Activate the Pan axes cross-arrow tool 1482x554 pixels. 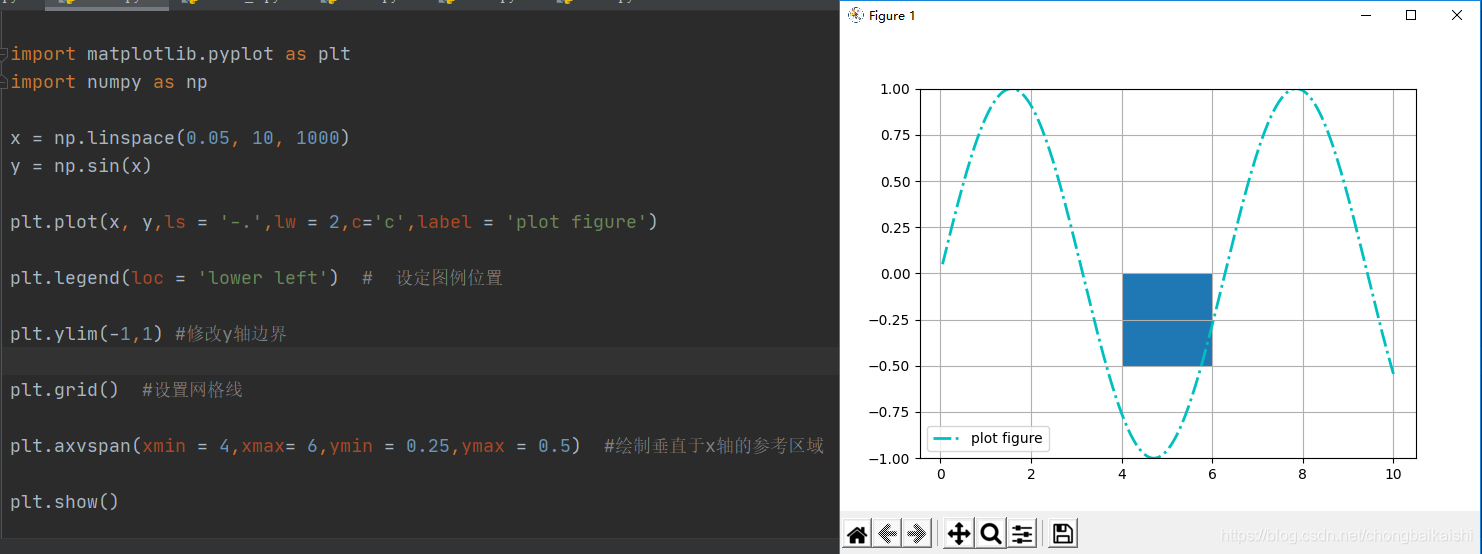pos(959,534)
